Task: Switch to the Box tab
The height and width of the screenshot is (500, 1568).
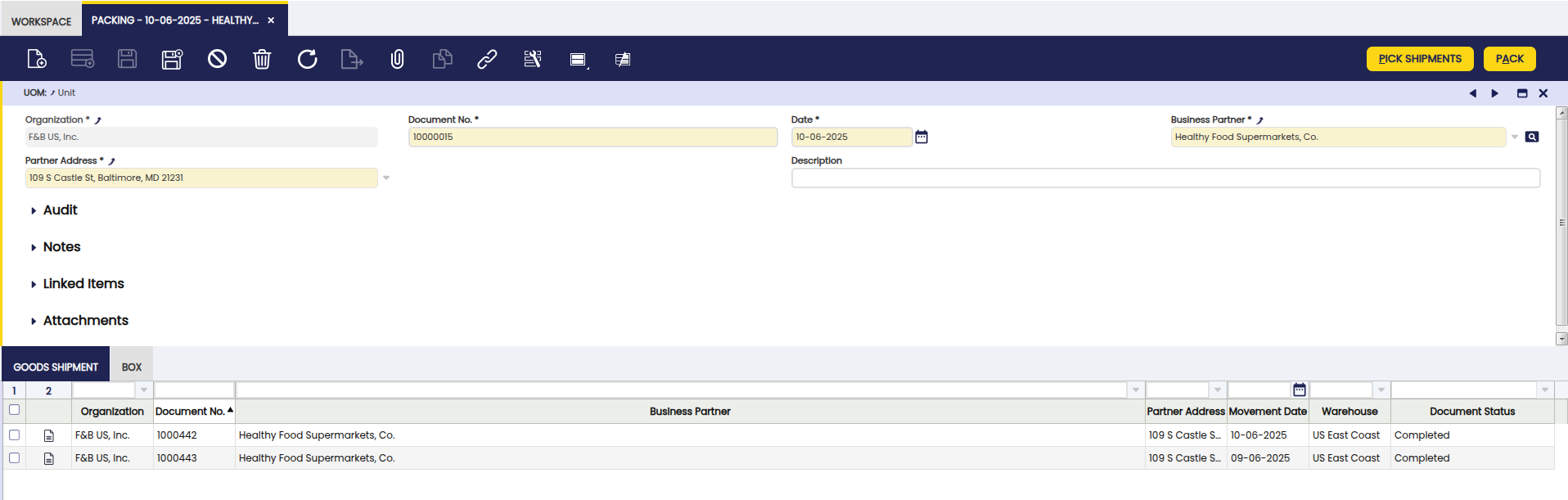Action: click(132, 367)
